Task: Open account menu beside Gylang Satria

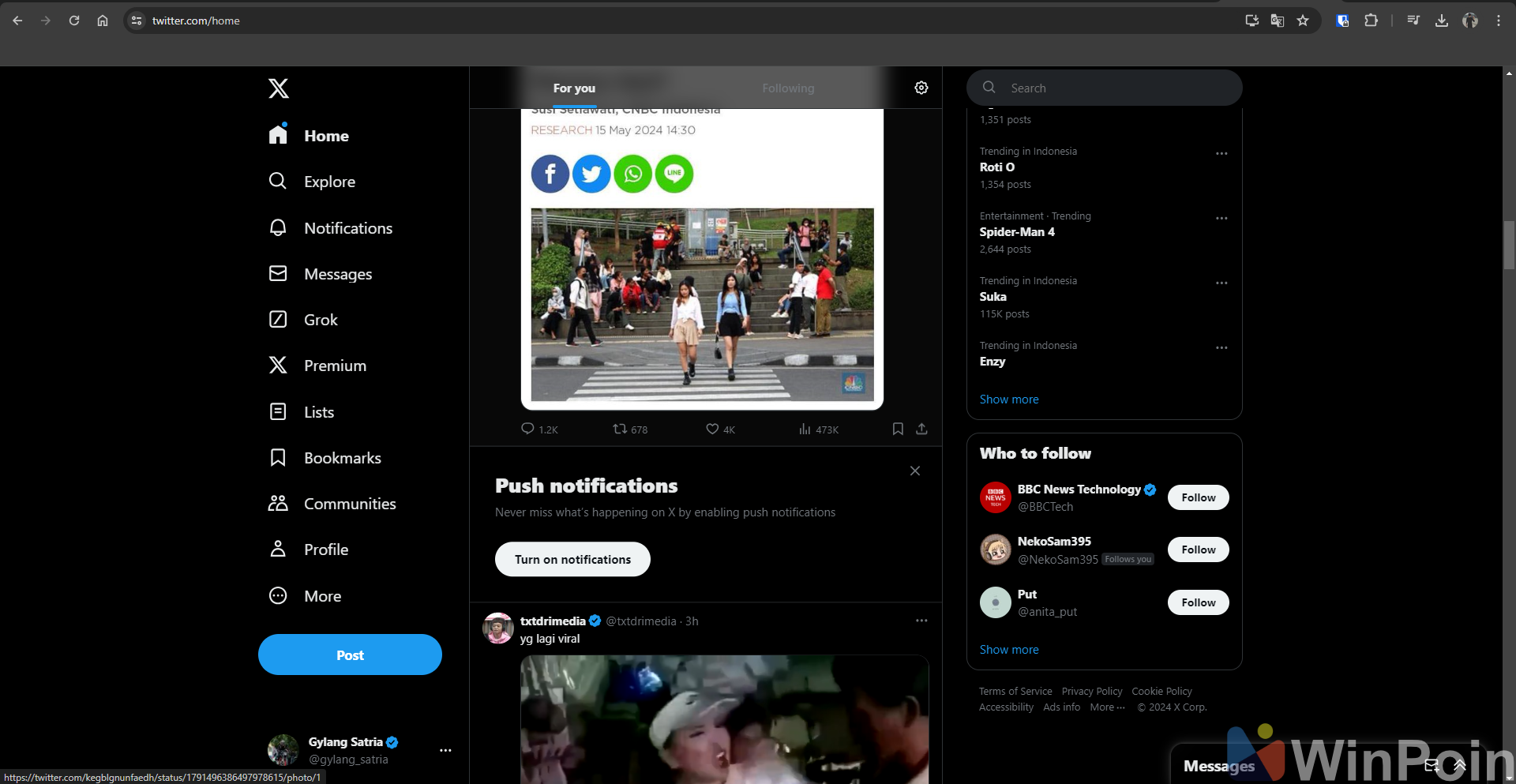Action: click(x=445, y=750)
